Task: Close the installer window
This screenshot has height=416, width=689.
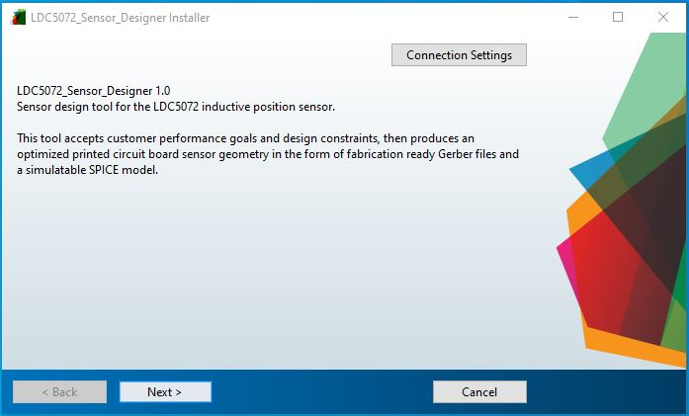Action: click(663, 18)
